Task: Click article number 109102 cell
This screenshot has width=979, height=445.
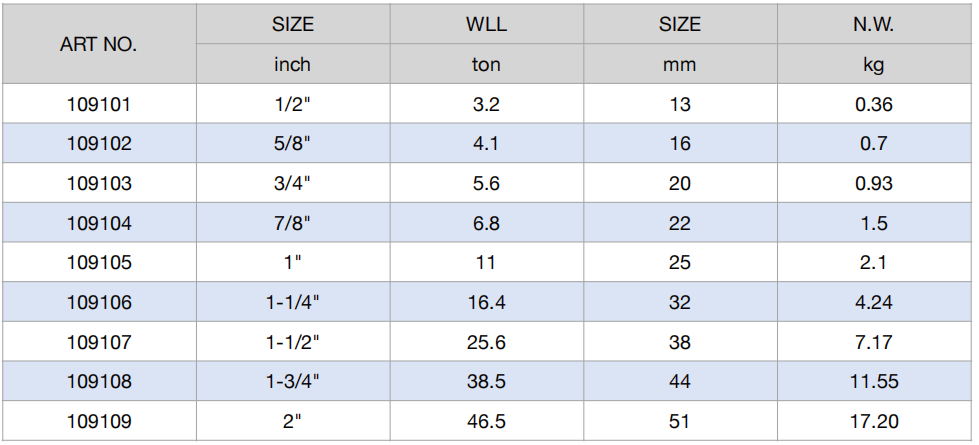Action: 99,144
